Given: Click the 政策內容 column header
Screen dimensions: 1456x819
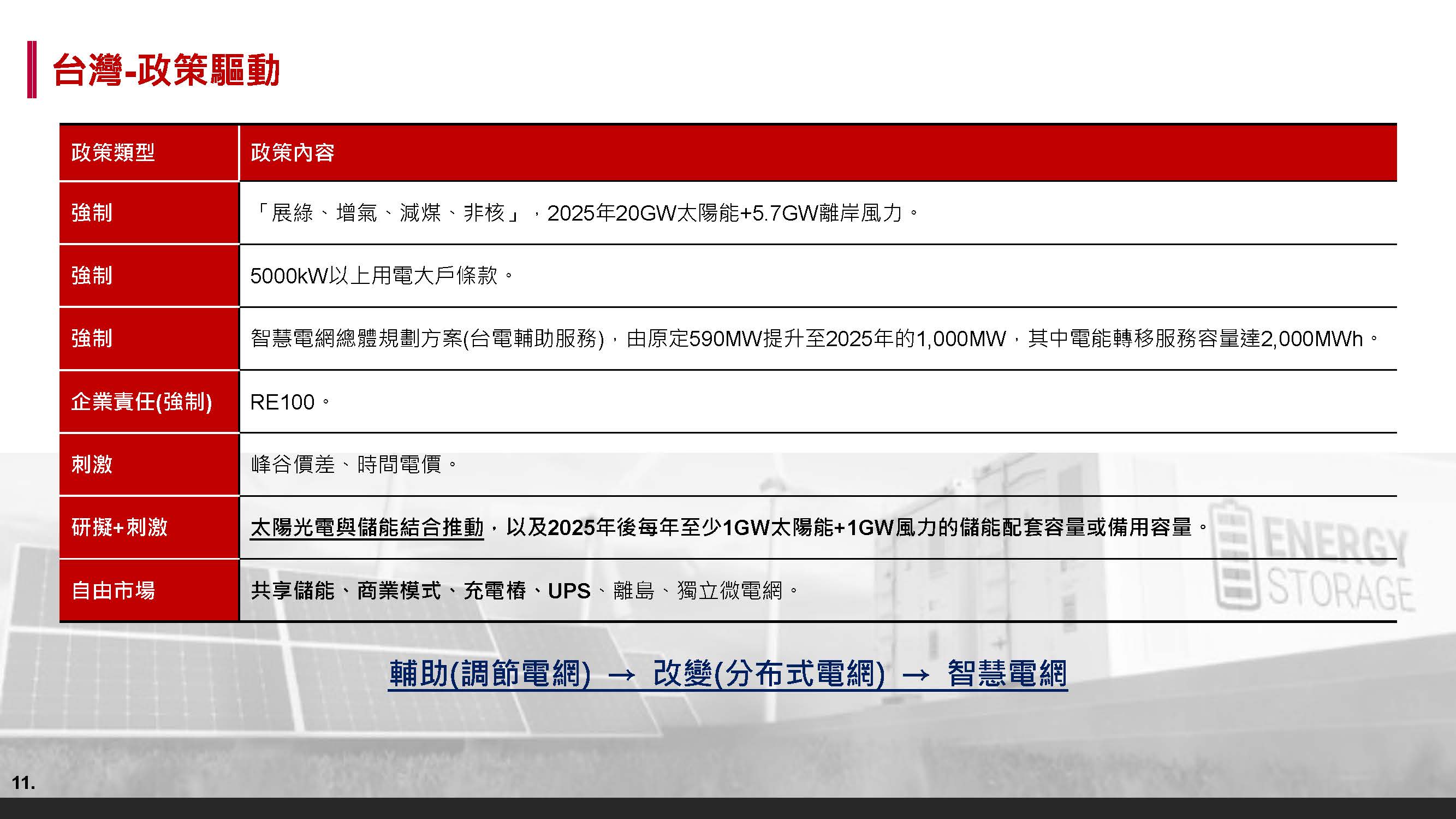Looking at the screenshot, I should [292, 153].
